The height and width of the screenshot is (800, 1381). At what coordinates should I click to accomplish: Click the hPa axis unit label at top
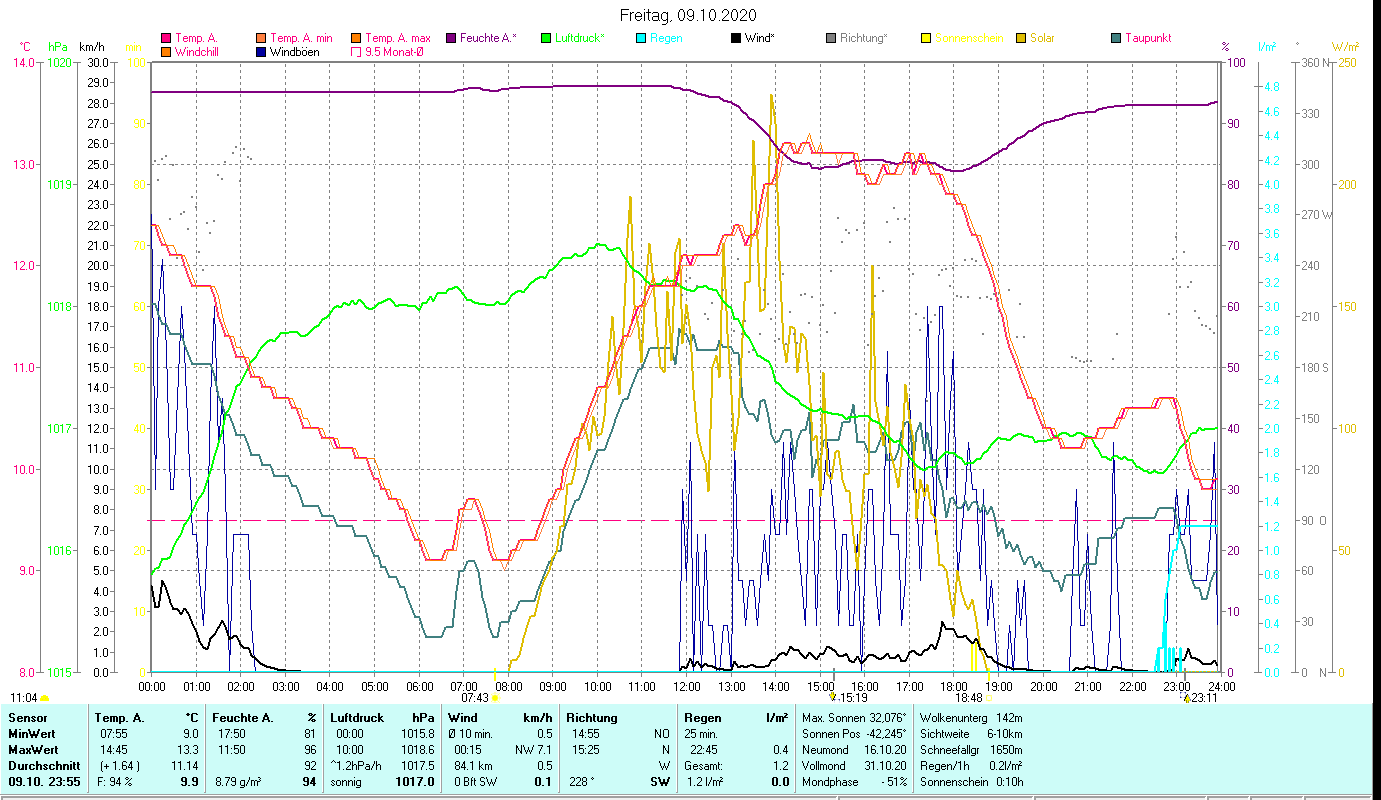coord(57,47)
